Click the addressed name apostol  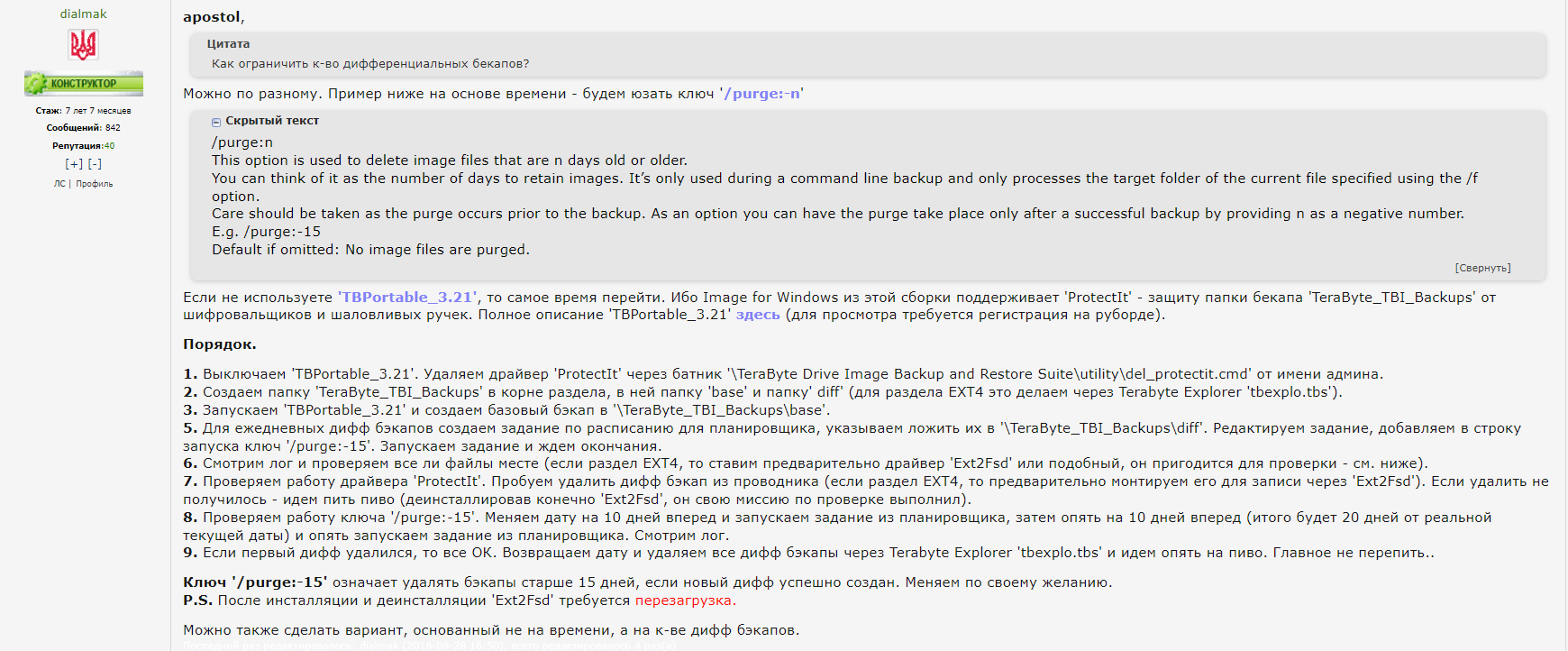pyautogui.click(x=212, y=17)
